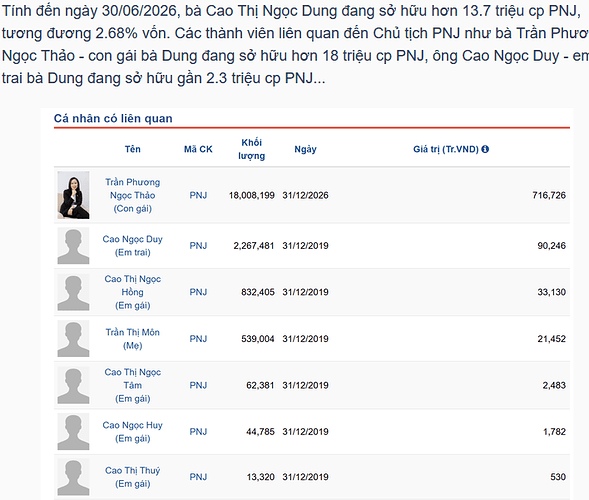
Task: Click the Khối lượng column header
Action: point(252,149)
